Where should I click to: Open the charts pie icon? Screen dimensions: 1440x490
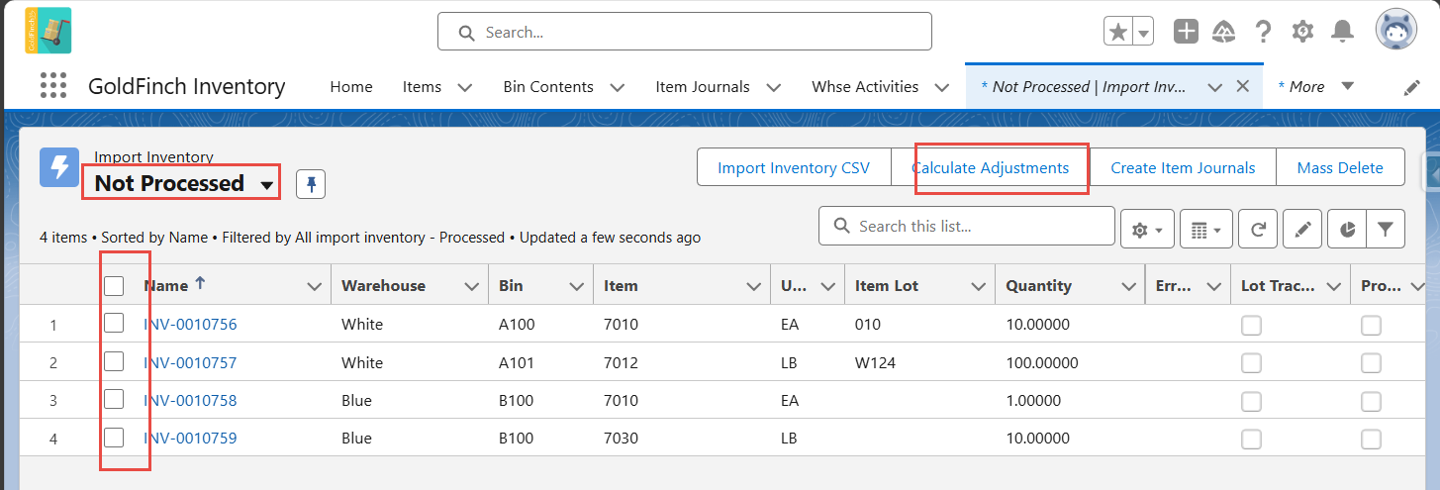point(1347,228)
